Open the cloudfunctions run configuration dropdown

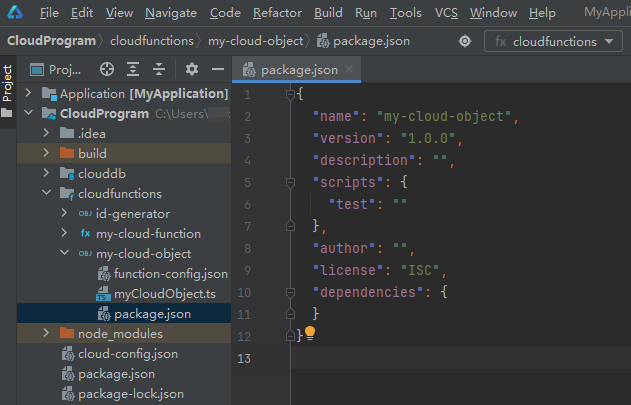[554, 41]
